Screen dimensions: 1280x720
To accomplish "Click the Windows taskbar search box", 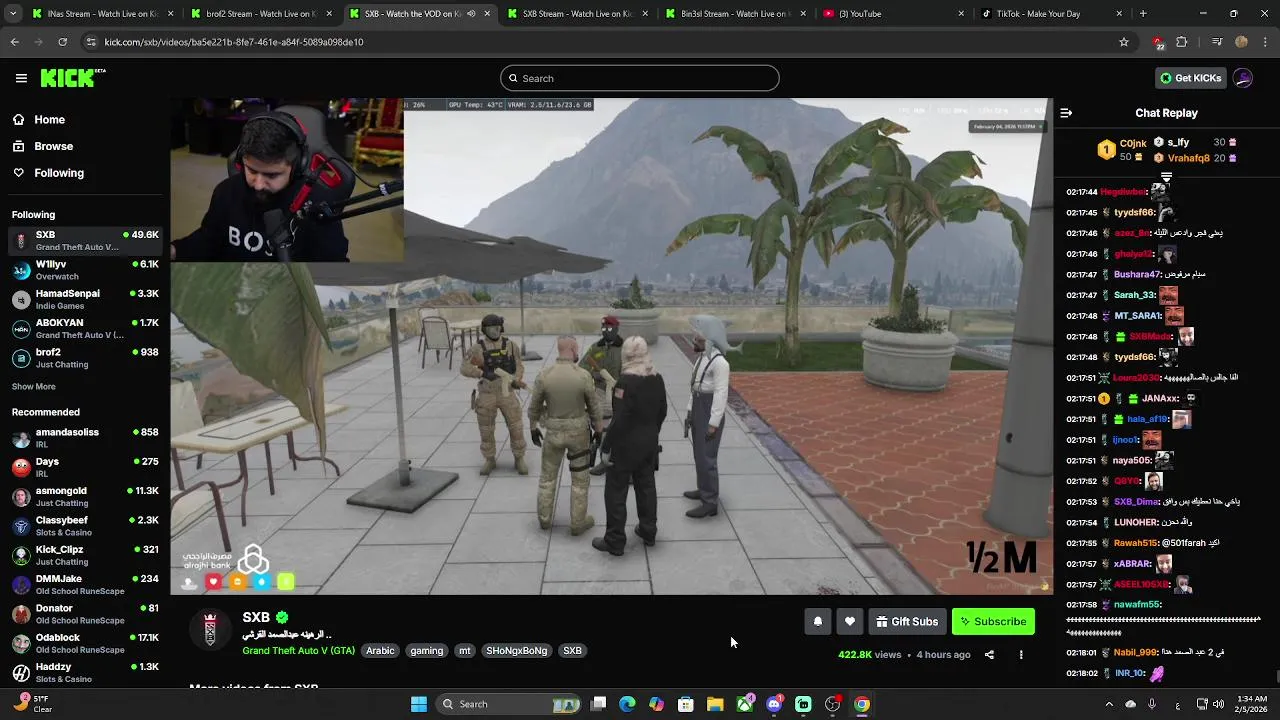I will pos(507,704).
